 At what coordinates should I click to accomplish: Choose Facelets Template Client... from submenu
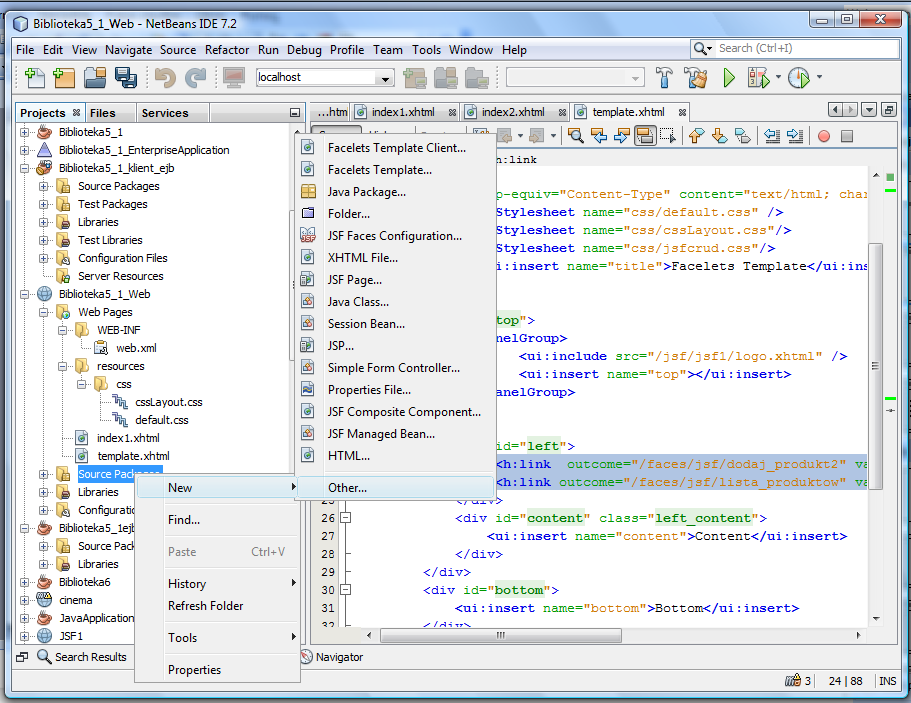(397, 148)
